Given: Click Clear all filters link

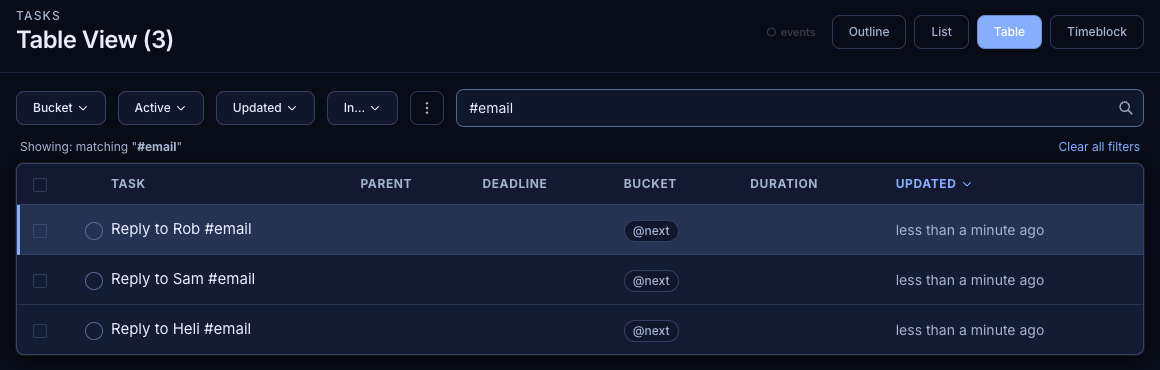Looking at the screenshot, I should point(1099,147).
